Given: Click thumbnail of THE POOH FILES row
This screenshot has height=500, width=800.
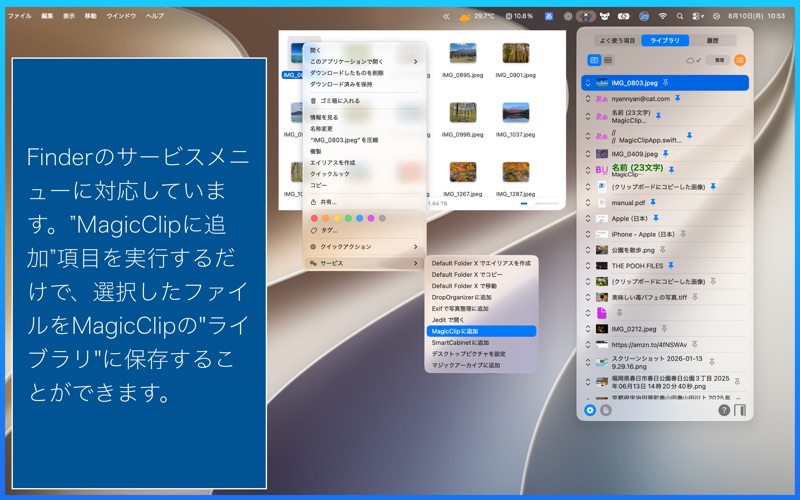Looking at the screenshot, I should click(x=602, y=266).
